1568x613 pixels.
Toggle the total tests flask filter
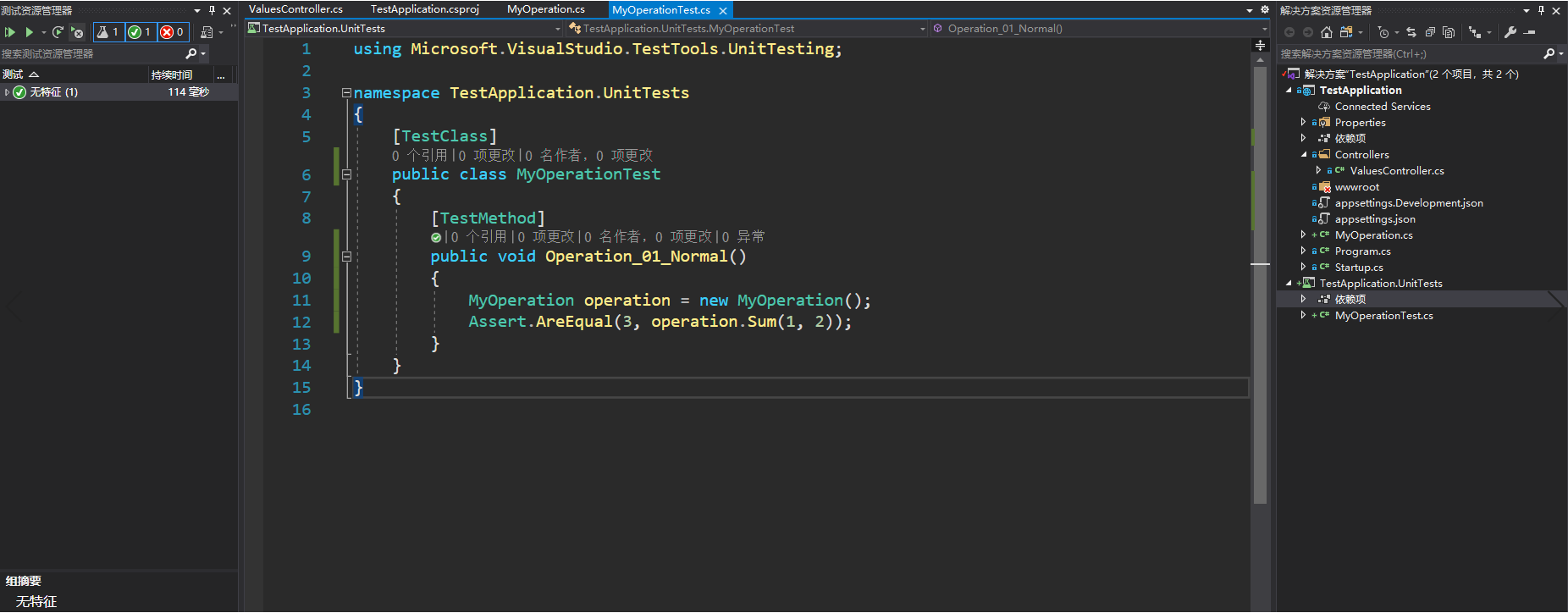[x=108, y=32]
